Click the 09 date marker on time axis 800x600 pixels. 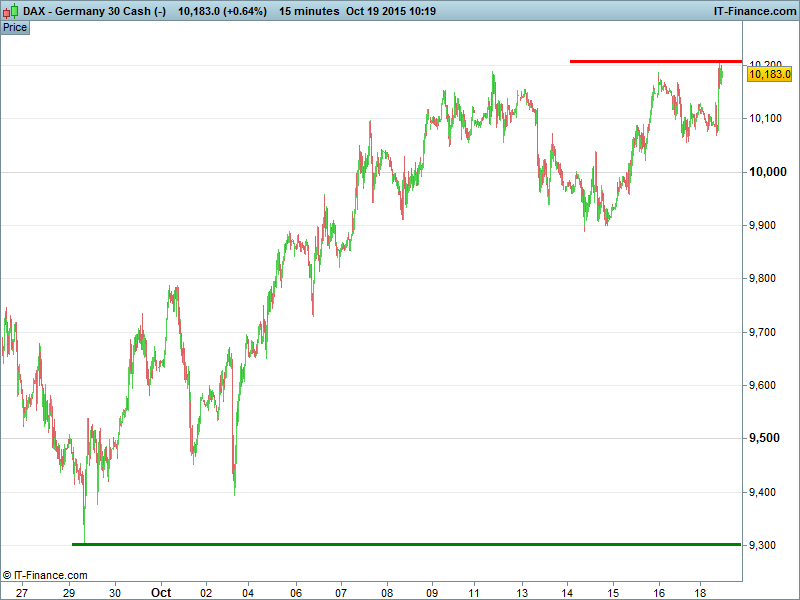click(x=432, y=591)
